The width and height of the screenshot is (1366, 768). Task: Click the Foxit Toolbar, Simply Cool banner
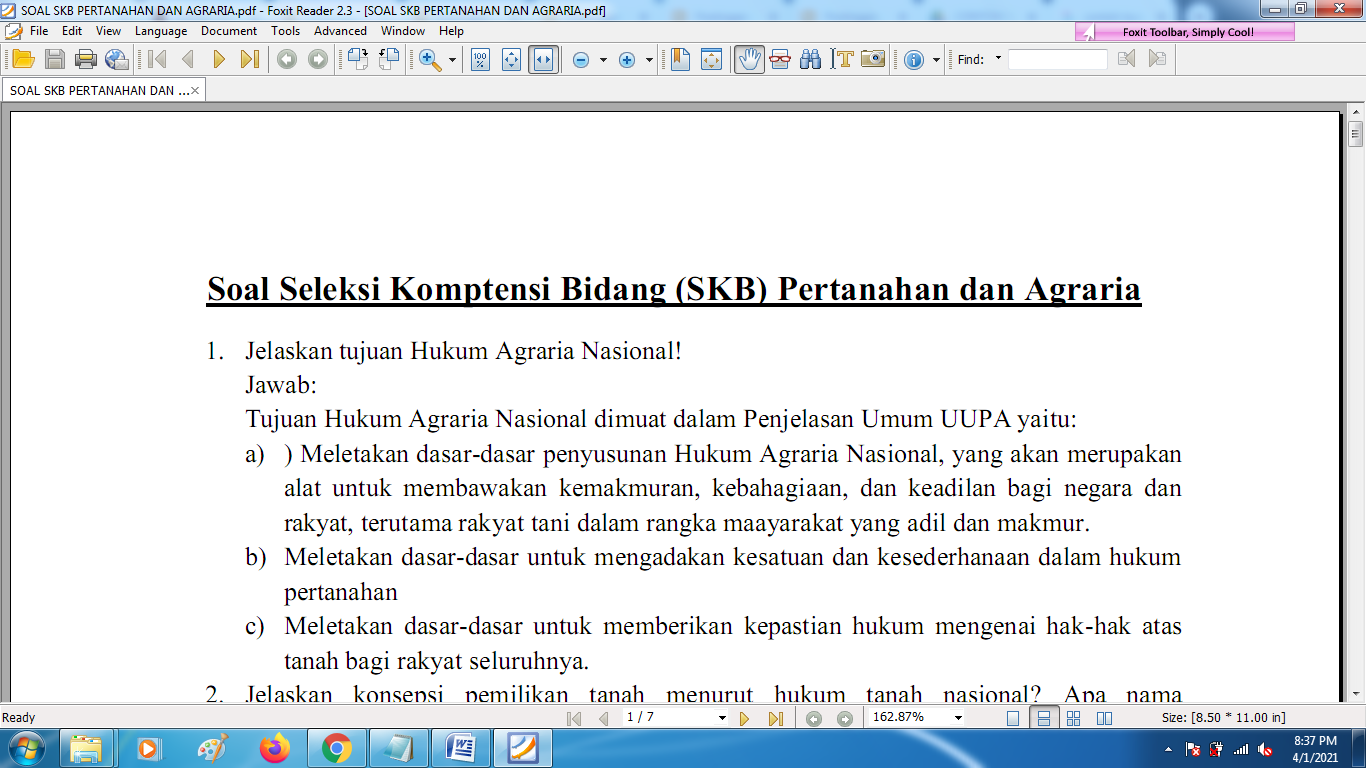pyautogui.click(x=1185, y=32)
